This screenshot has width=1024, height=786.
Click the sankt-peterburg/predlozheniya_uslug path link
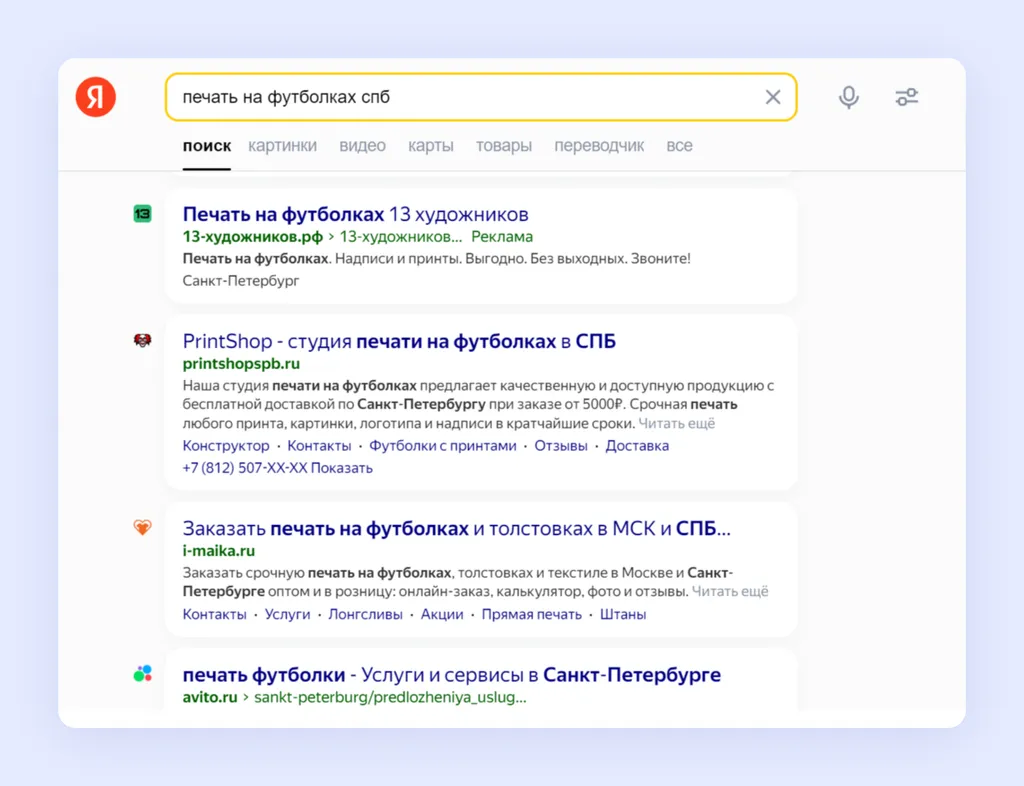[x=390, y=697]
